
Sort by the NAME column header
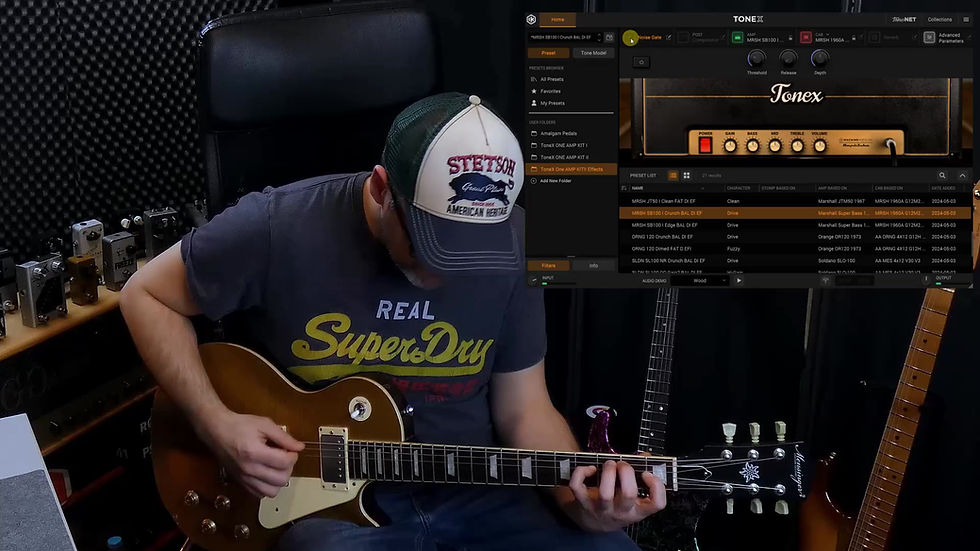638,188
